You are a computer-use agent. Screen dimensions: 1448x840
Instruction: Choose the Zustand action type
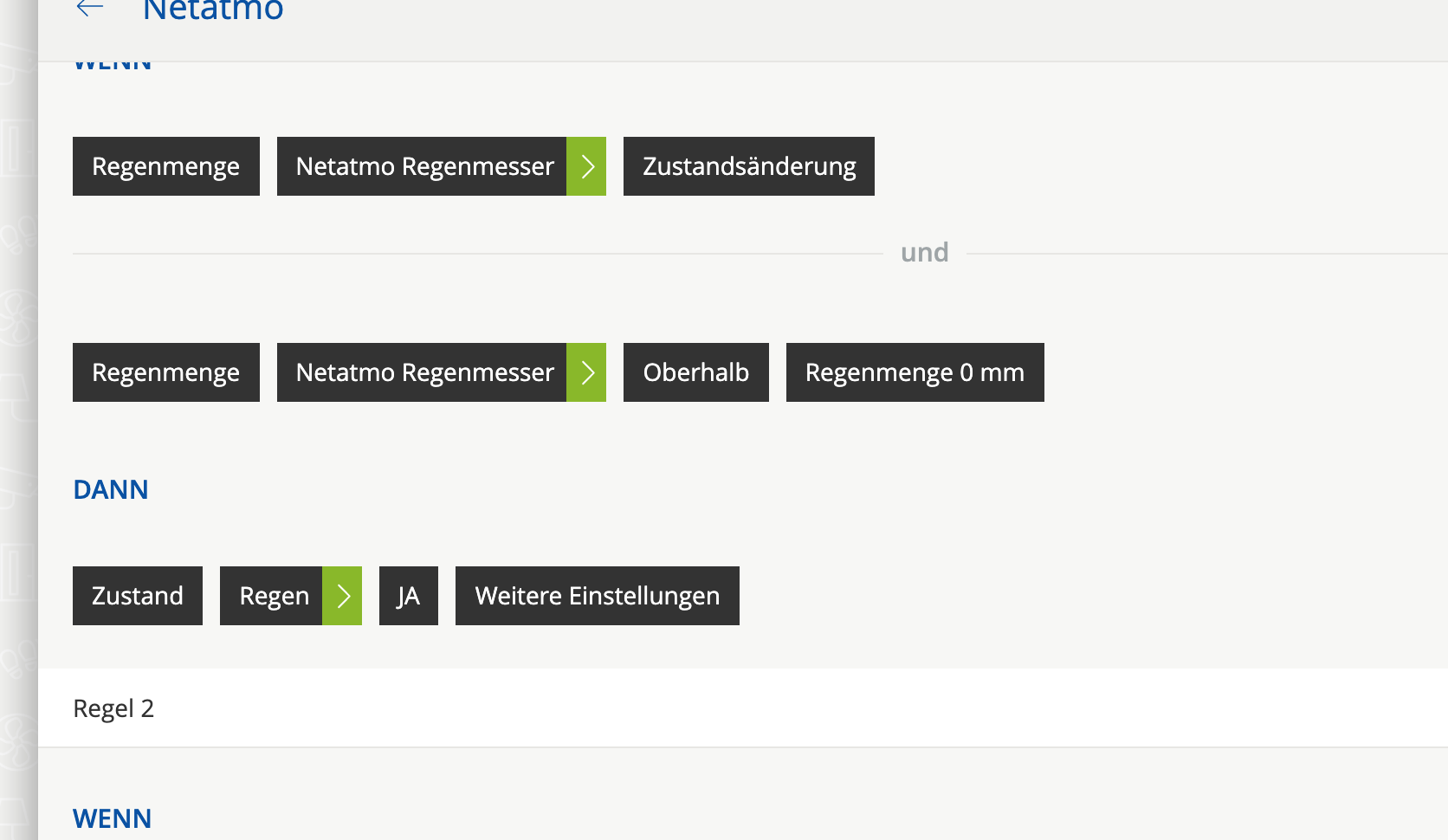click(x=137, y=596)
